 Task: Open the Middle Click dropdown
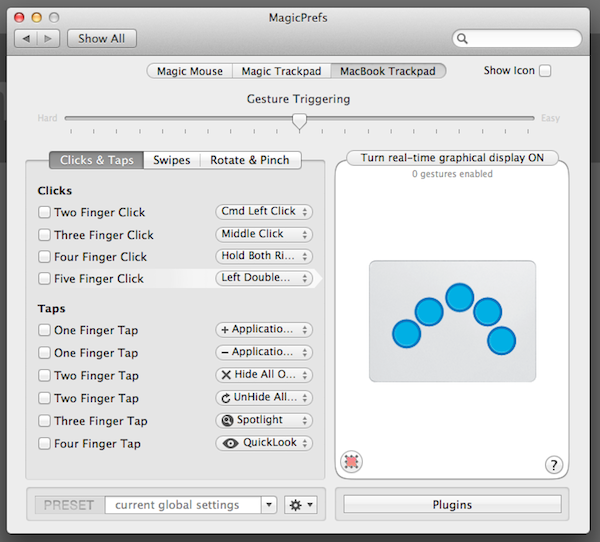[264, 234]
